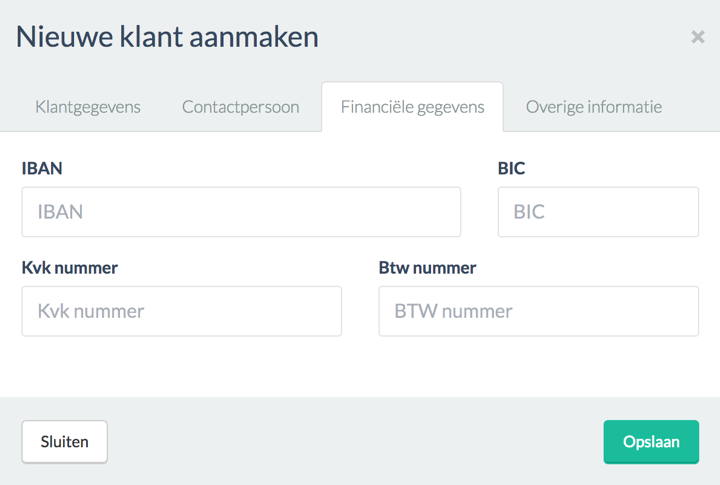This screenshot has height=485, width=720.
Task: Open the Contactpersoon tab
Action: click(240, 107)
